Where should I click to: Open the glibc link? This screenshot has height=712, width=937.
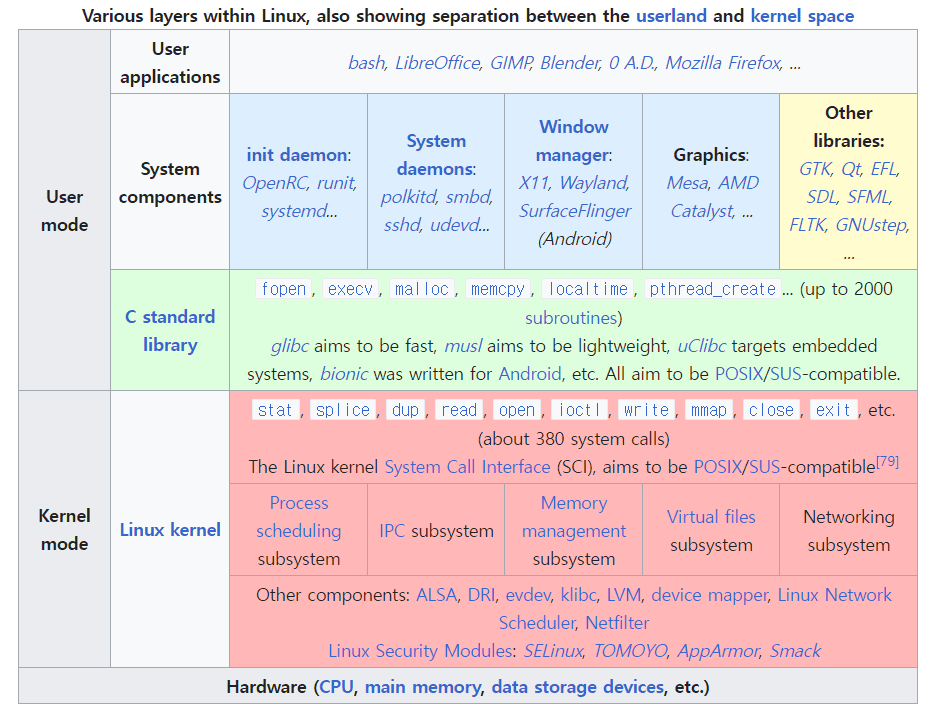click(x=290, y=346)
